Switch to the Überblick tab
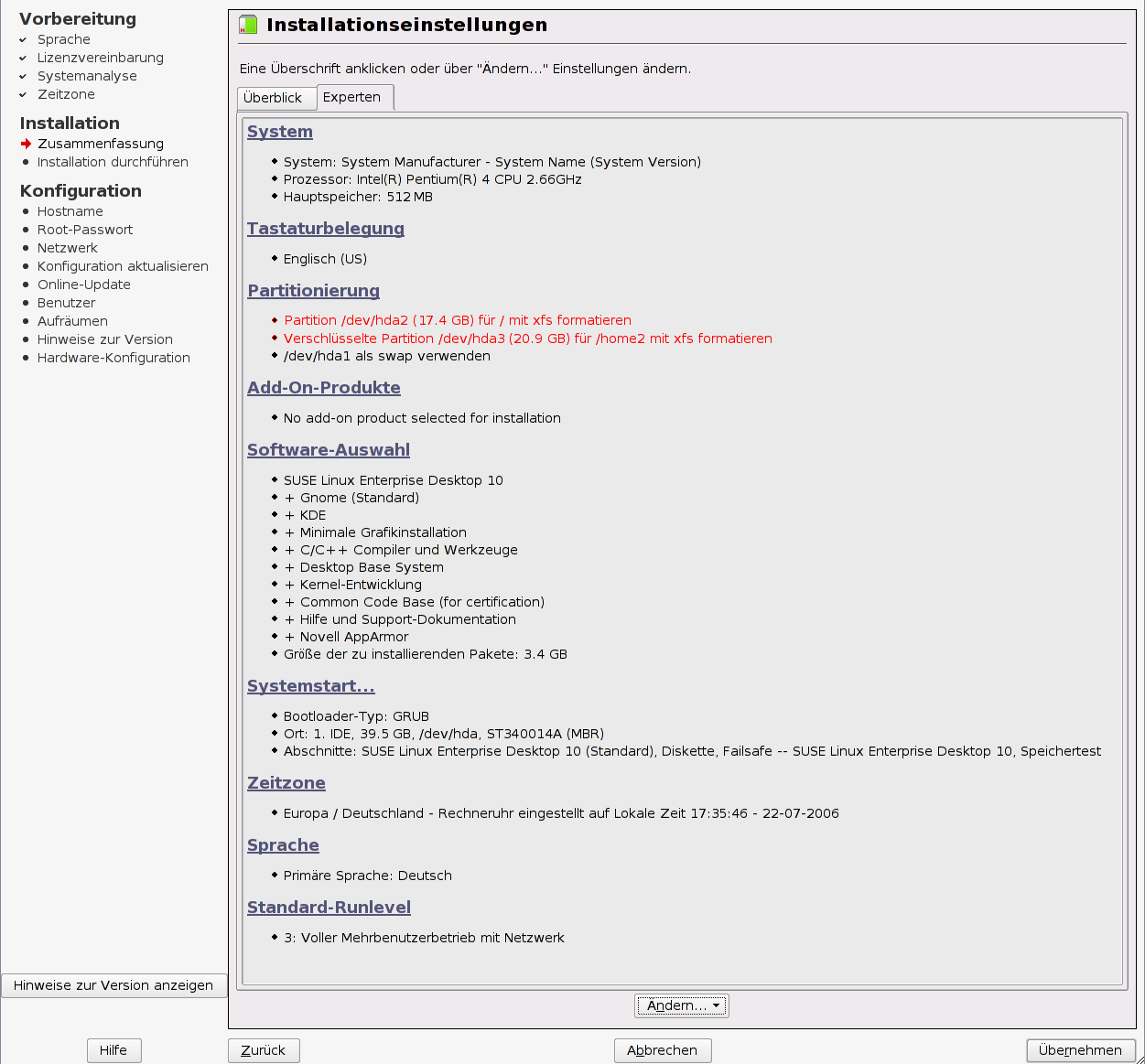This screenshot has width=1145, height=1064. pyautogui.click(x=273, y=98)
